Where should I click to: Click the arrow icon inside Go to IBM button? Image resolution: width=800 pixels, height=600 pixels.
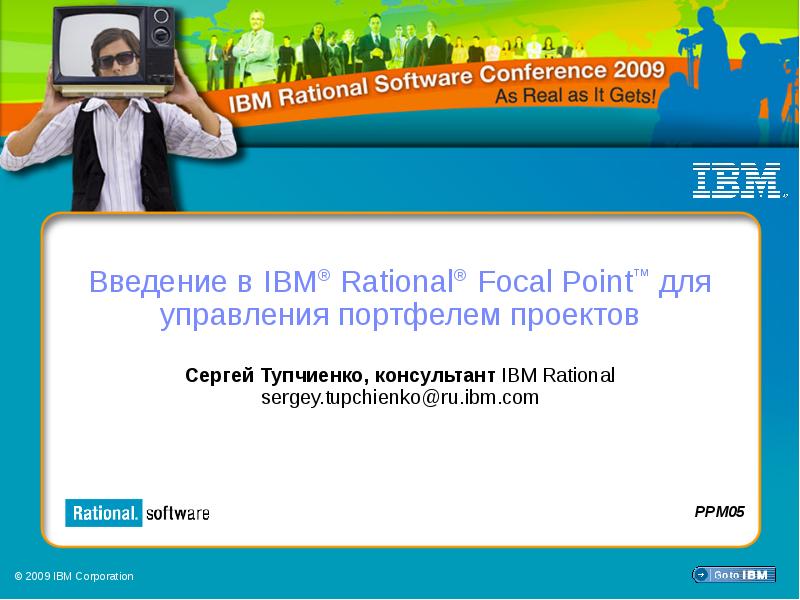pyautogui.click(x=700, y=573)
